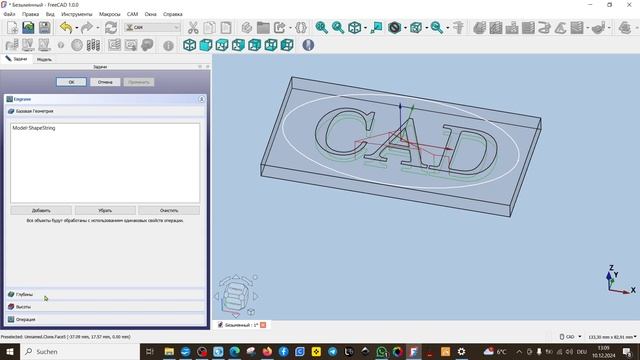The height and width of the screenshot is (360, 640).
Task: Expand the Глубины section
Action: pyautogui.click(x=105, y=294)
